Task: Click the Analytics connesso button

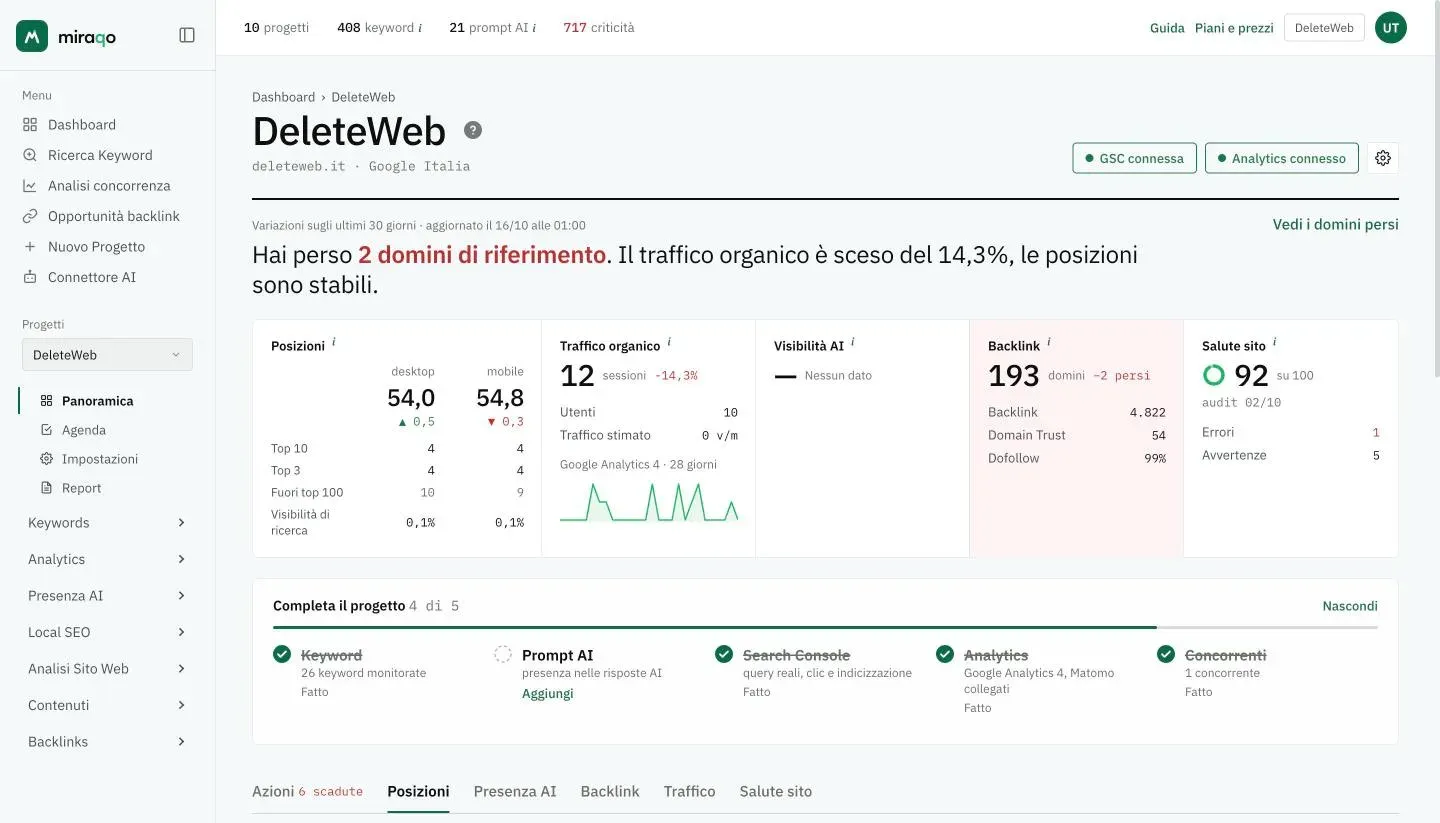Action: [x=1281, y=158]
